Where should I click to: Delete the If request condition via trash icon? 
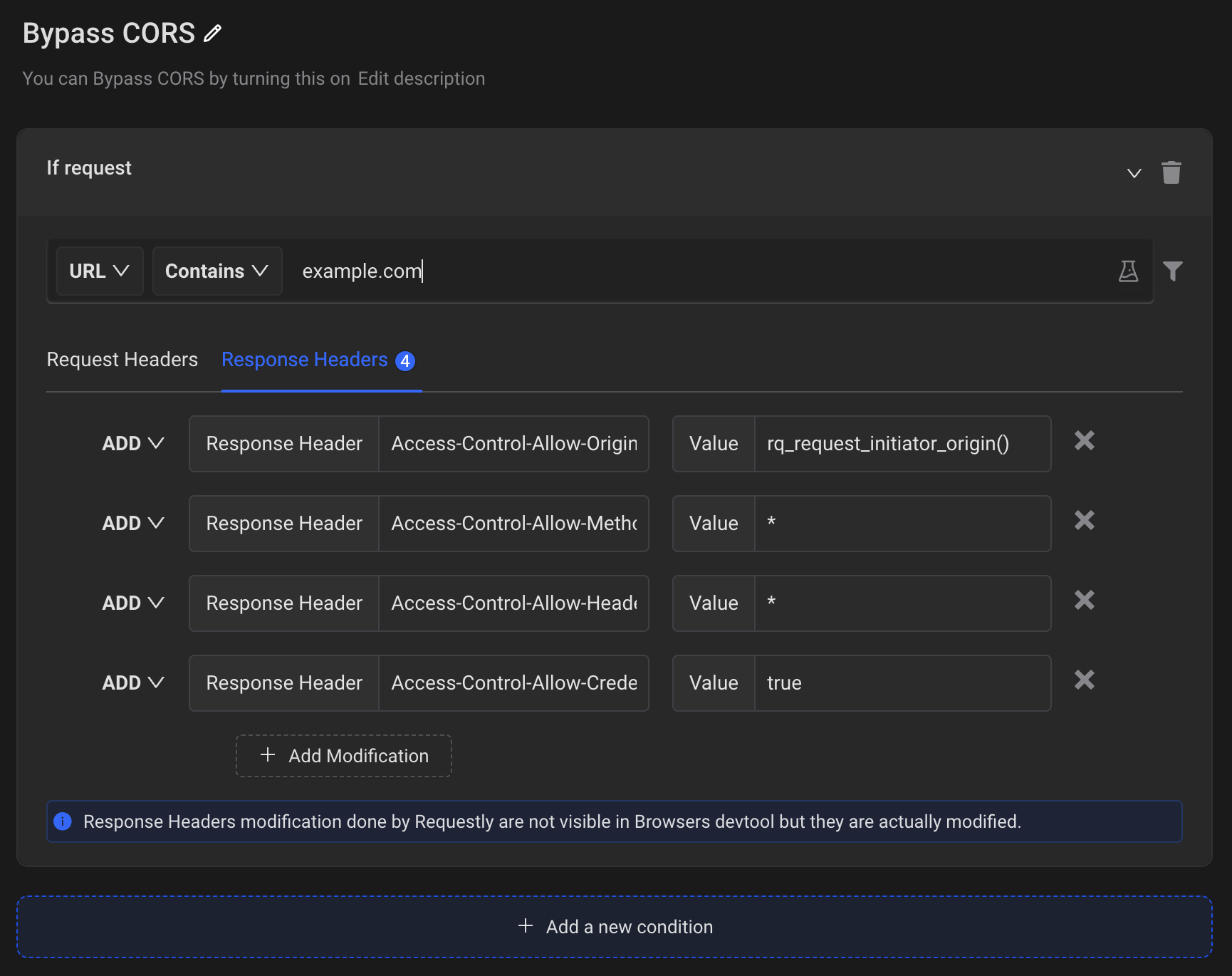1172,172
